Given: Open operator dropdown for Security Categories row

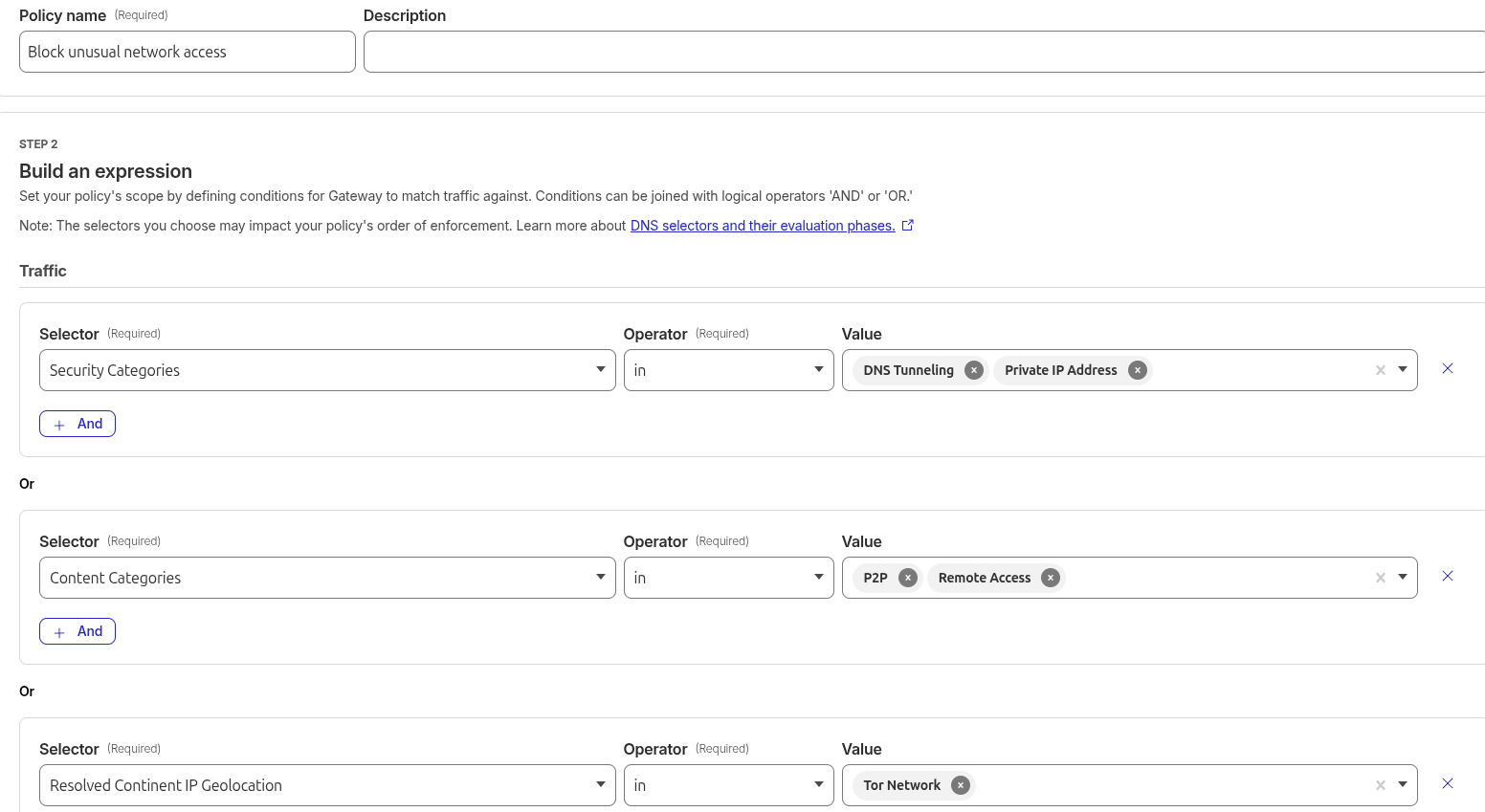Looking at the screenshot, I should [729, 370].
